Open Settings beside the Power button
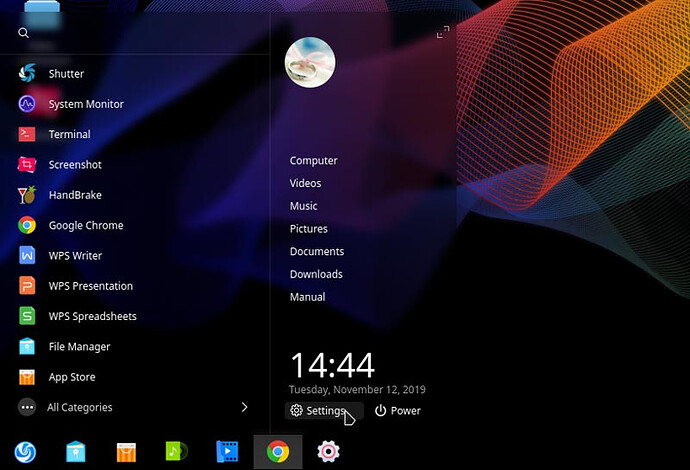 coord(318,411)
